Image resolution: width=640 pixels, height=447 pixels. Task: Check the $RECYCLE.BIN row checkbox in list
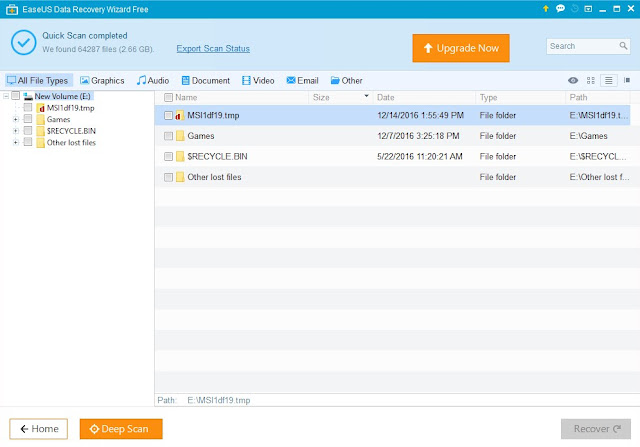point(168,156)
